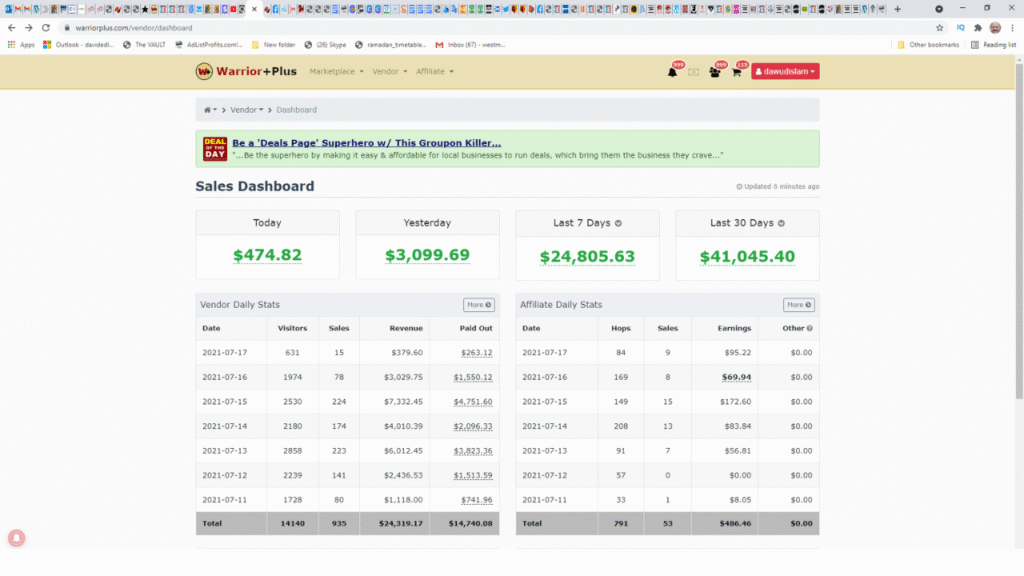Click the $263.12 Paid Out link
The image size is (1024, 576).
(476, 352)
